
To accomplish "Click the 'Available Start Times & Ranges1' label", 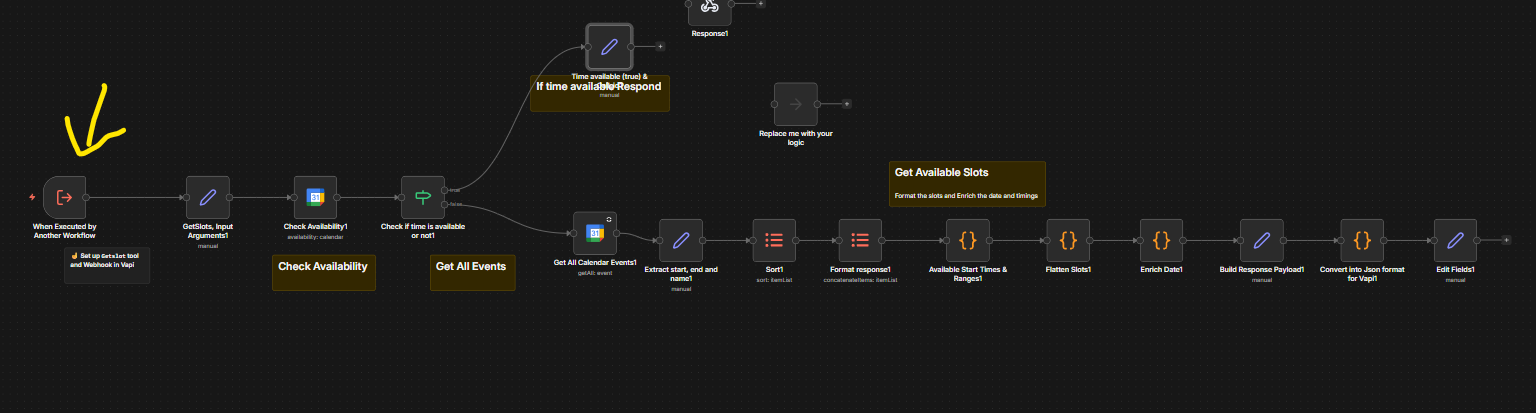I will pyautogui.click(x=968, y=274).
